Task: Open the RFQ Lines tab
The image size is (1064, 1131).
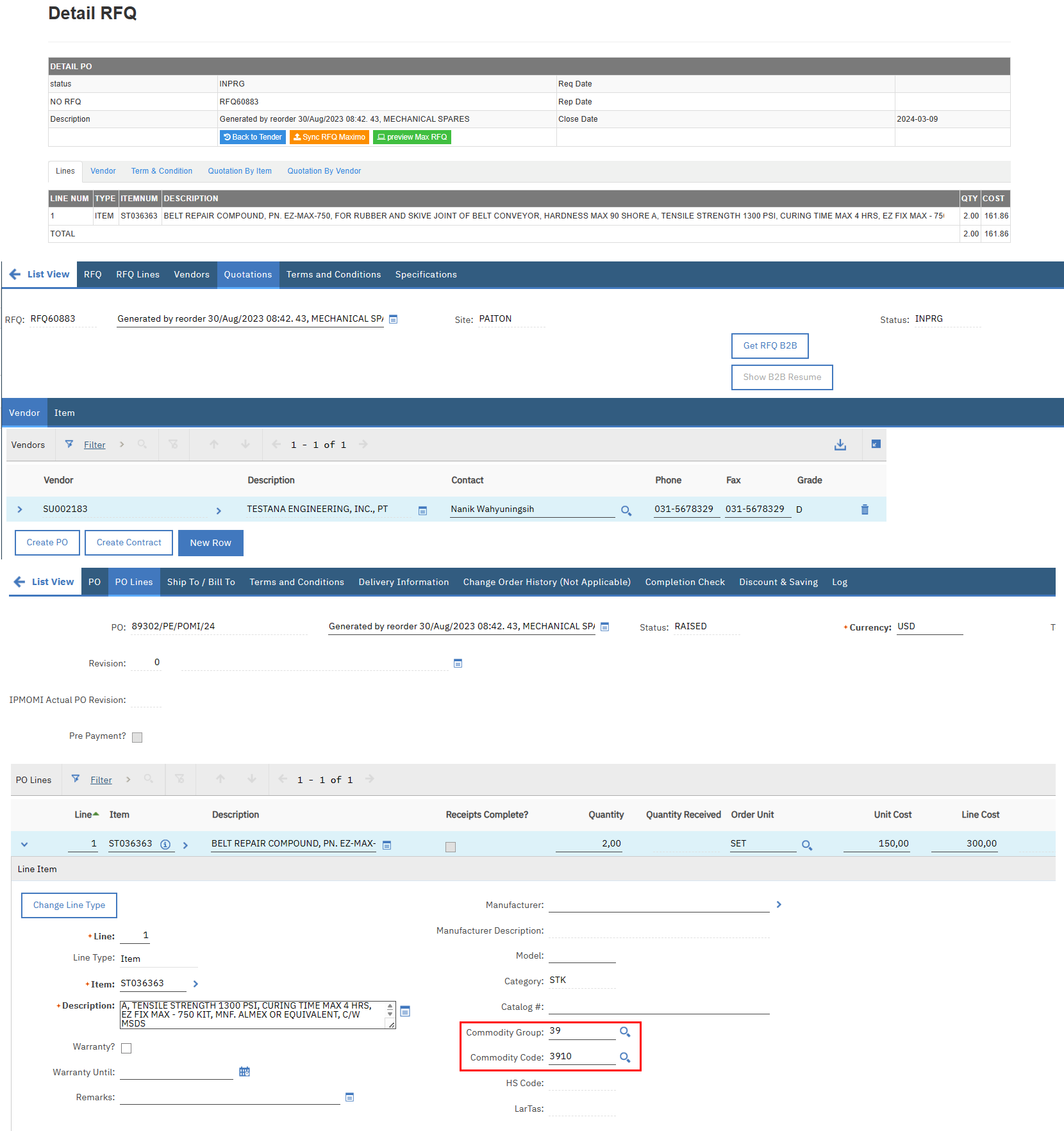Action: pyautogui.click(x=138, y=274)
